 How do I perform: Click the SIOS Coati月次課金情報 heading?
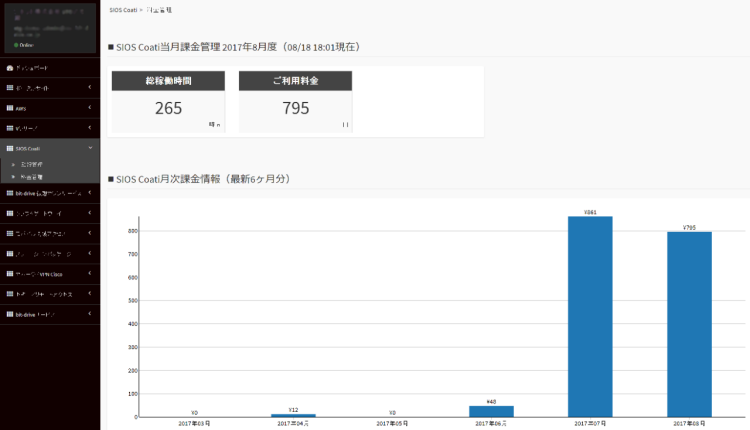tap(199, 179)
